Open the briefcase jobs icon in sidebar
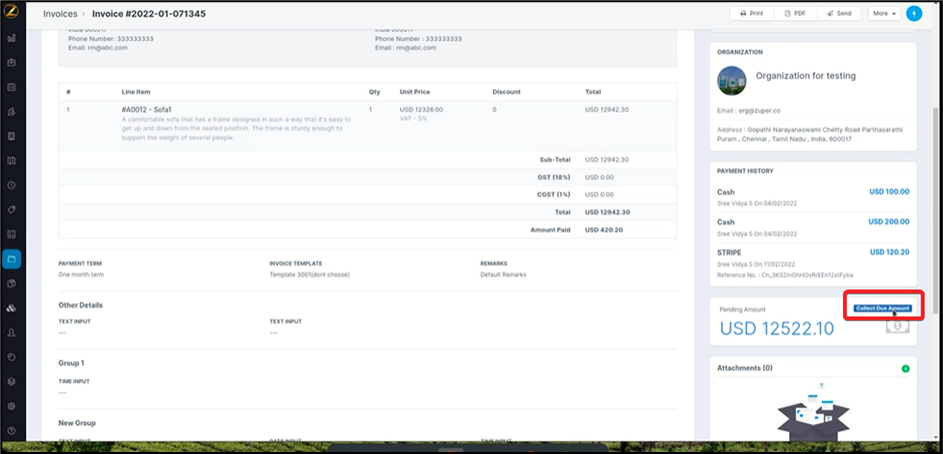This screenshot has width=943, height=454. (x=11, y=63)
